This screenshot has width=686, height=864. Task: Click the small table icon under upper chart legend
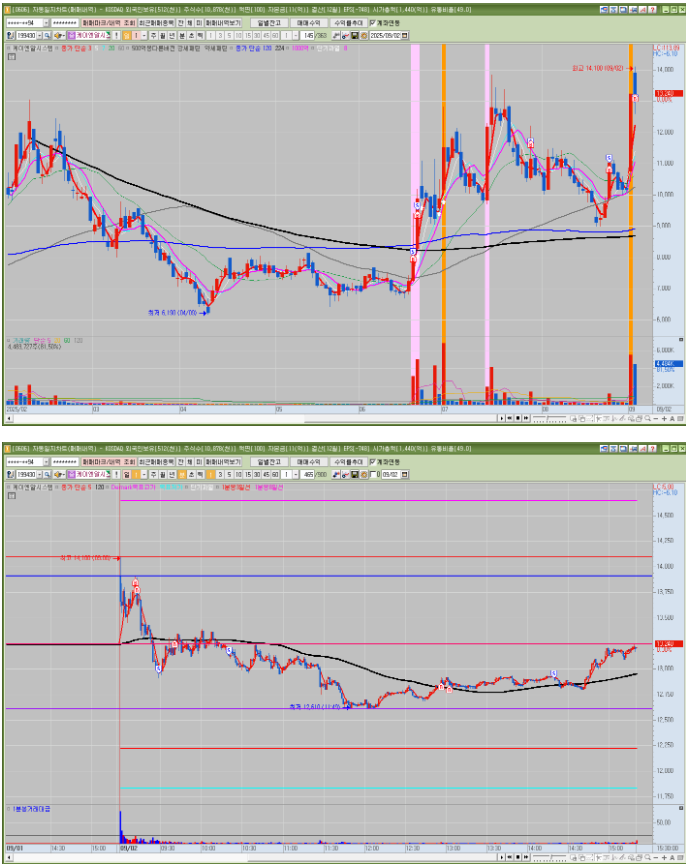click(12, 56)
